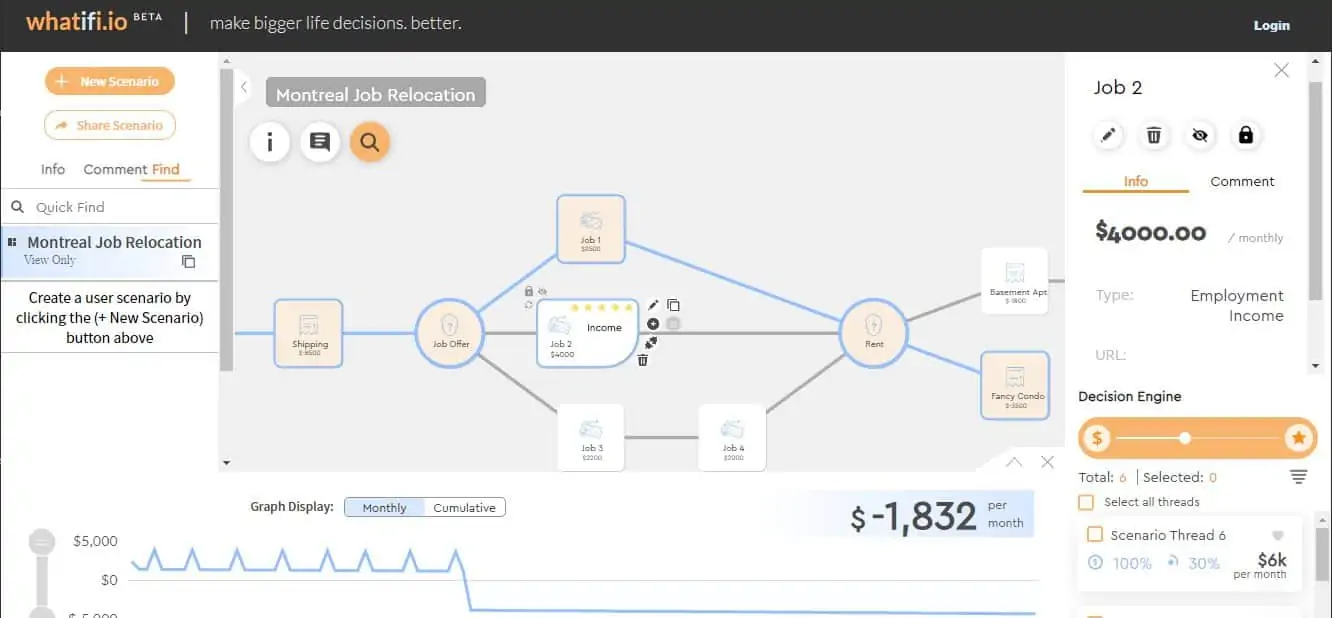Lock Job 2 with the padlock icon
The image size is (1332, 618).
1246,135
